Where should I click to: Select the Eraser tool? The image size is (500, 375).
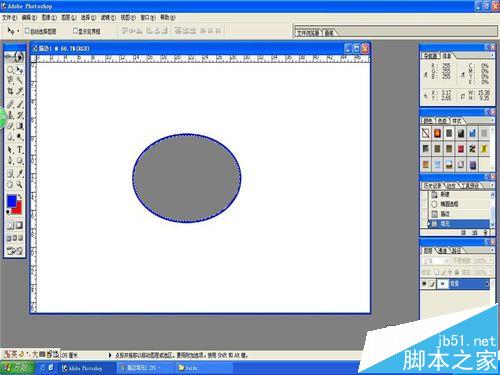click(10, 126)
